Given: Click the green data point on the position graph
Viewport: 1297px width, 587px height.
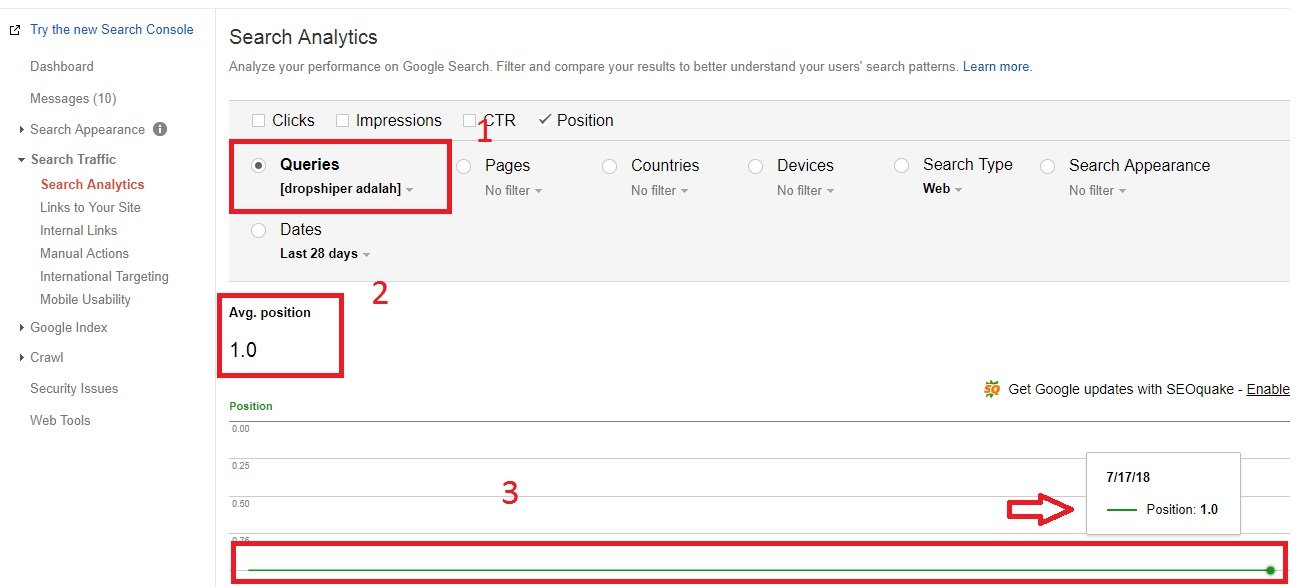Looking at the screenshot, I should point(1270,570).
